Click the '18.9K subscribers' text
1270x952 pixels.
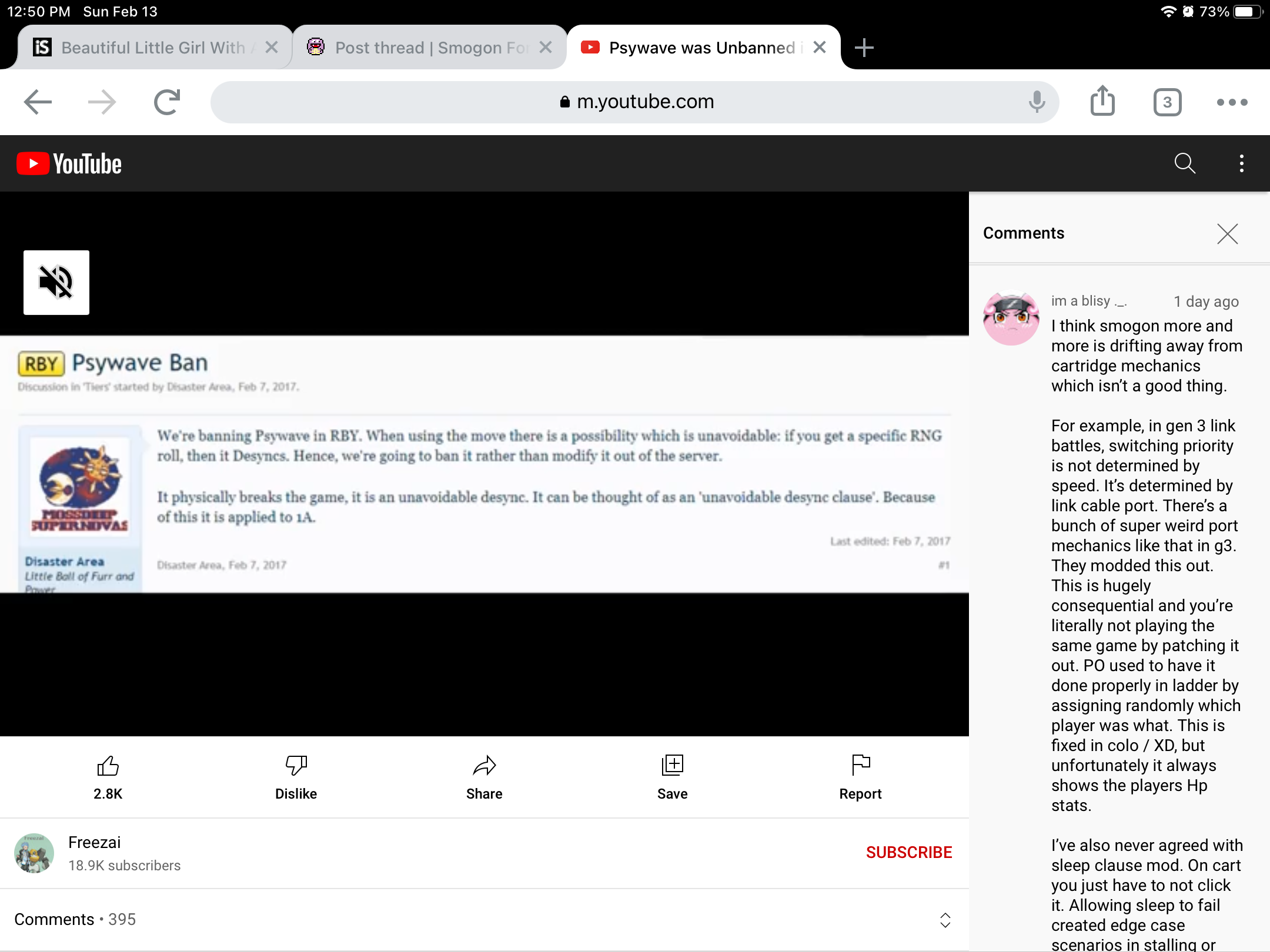point(124,866)
